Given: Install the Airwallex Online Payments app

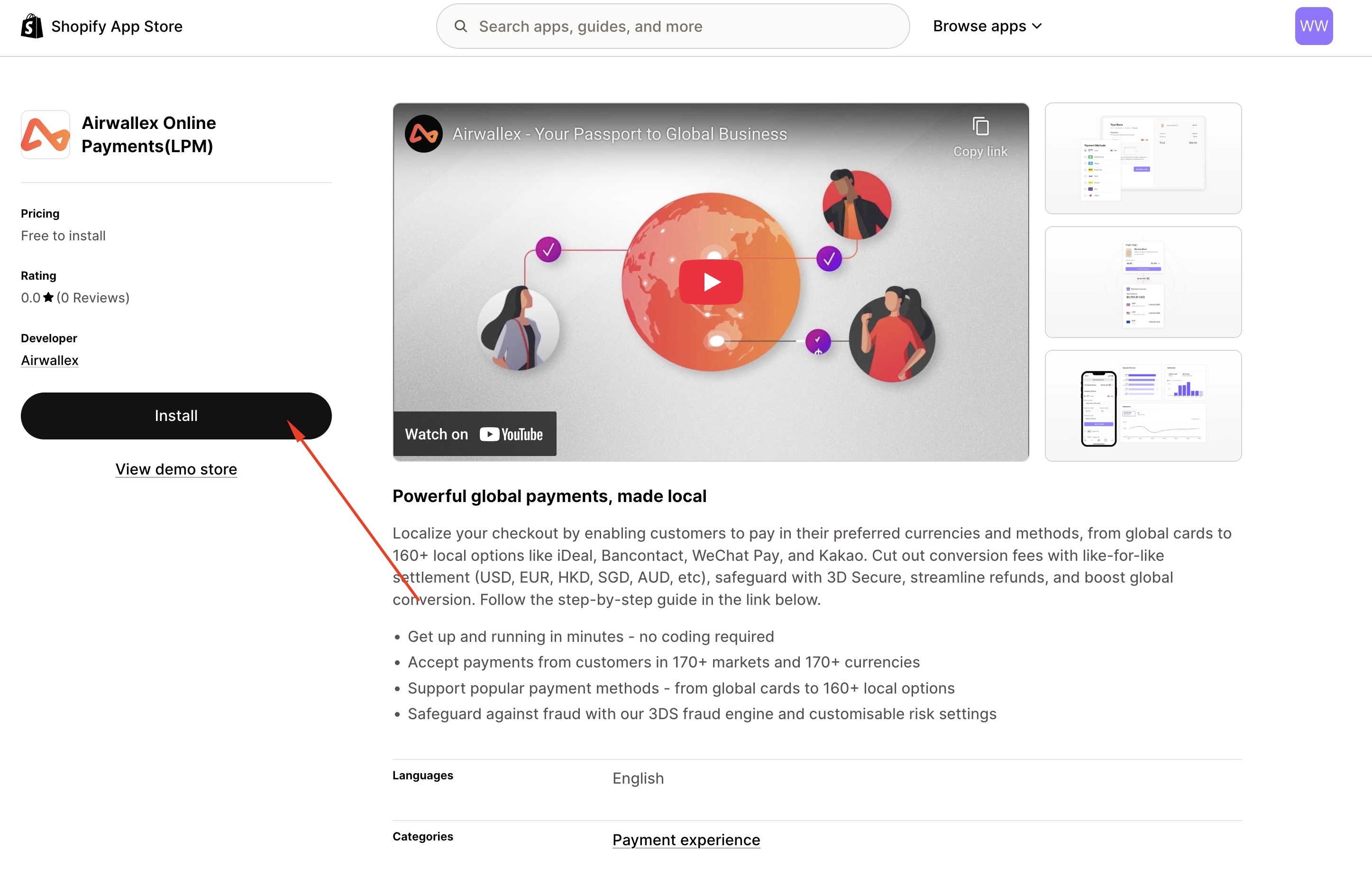Looking at the screenshot, I should click(x=176, y=415).
